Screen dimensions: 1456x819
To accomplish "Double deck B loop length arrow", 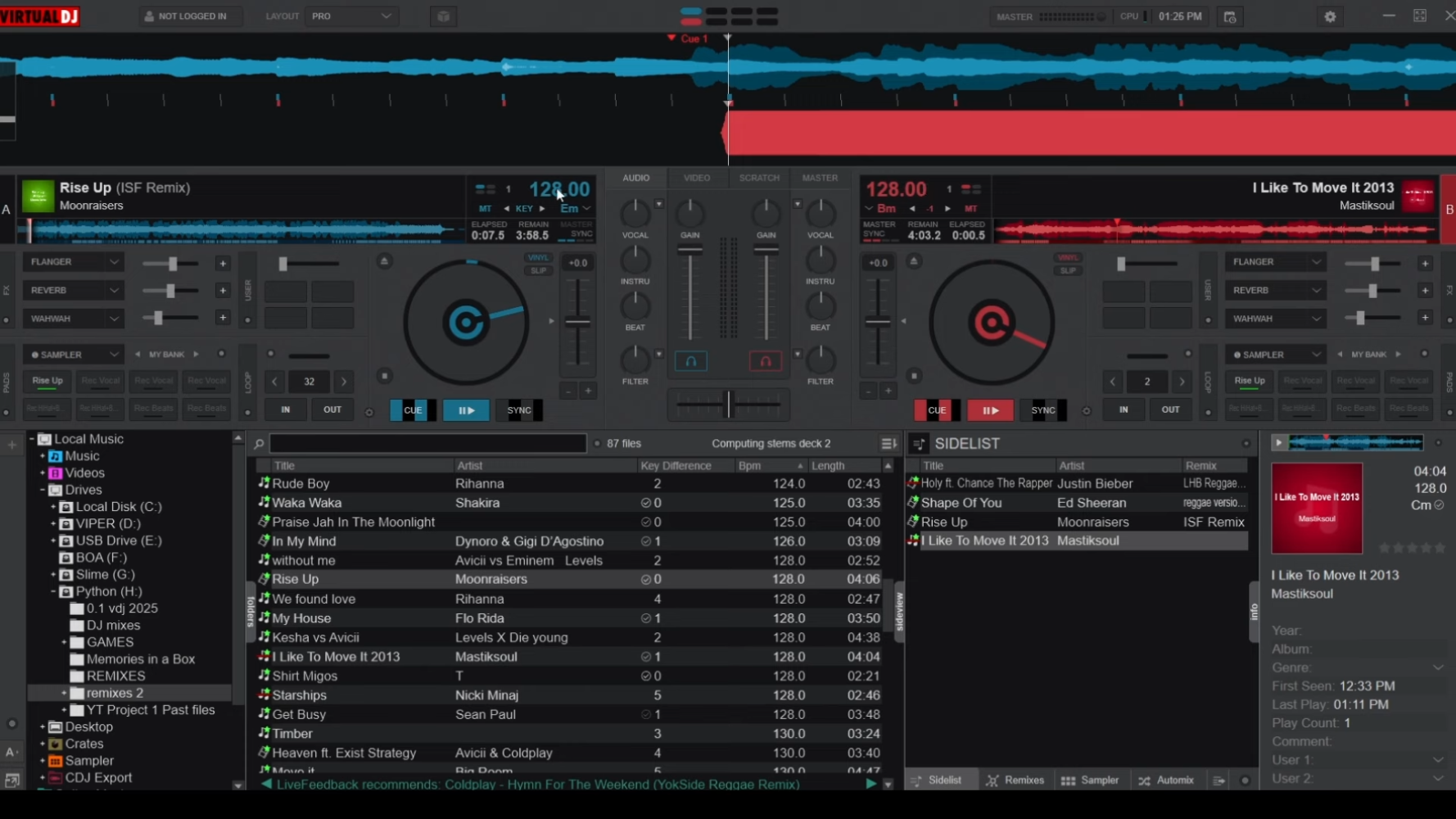I will point(1182,382).
